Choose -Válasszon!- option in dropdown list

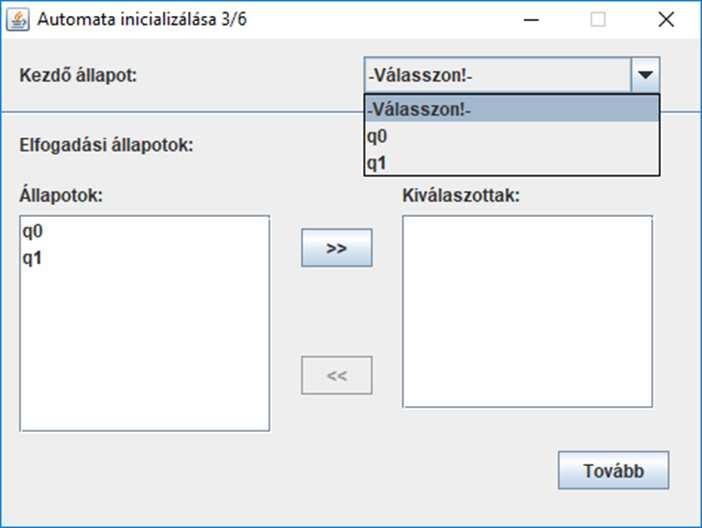pyautogui.click(x=512, y=109)
